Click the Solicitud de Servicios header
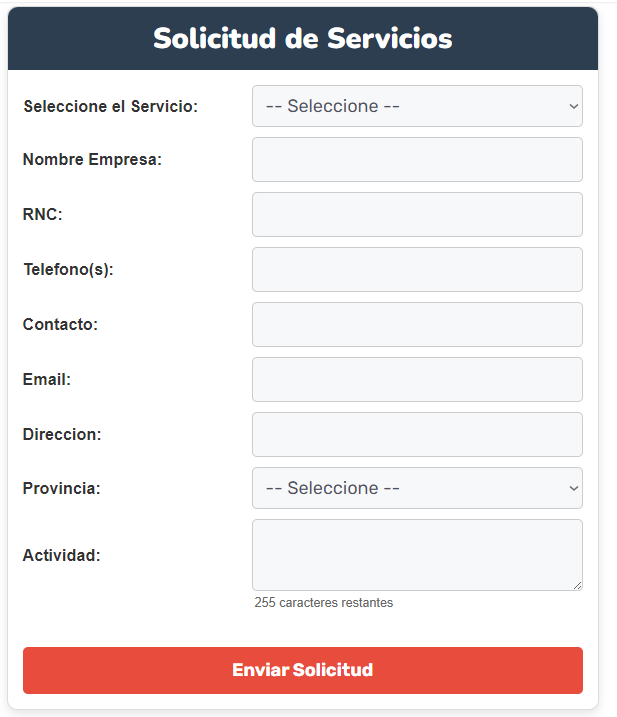Image resolution: width=617 pixels, height=717 pixels. [303, 38]
